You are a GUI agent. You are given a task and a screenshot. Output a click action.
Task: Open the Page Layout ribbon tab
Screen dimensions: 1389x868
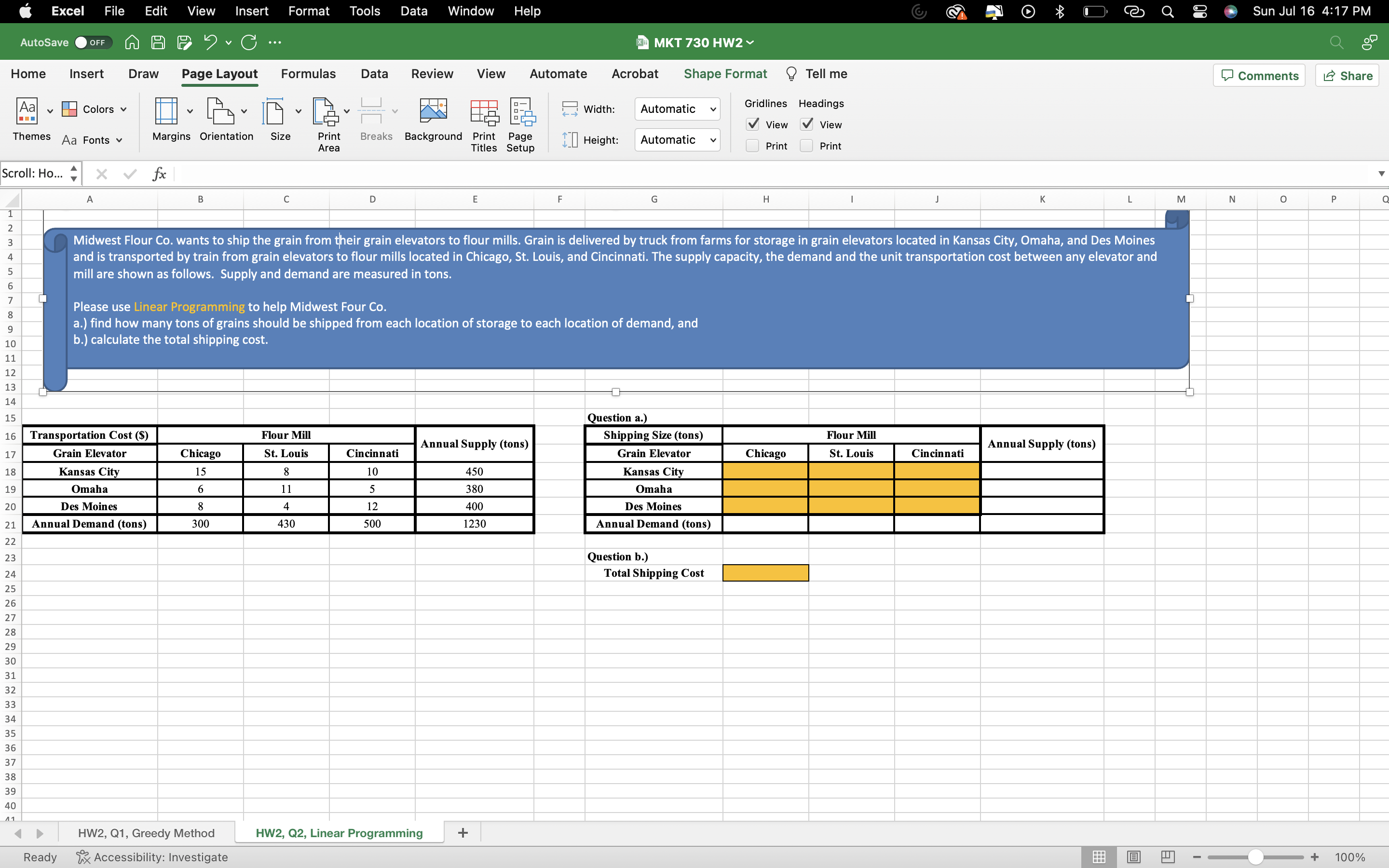click(x=219, y=73)
